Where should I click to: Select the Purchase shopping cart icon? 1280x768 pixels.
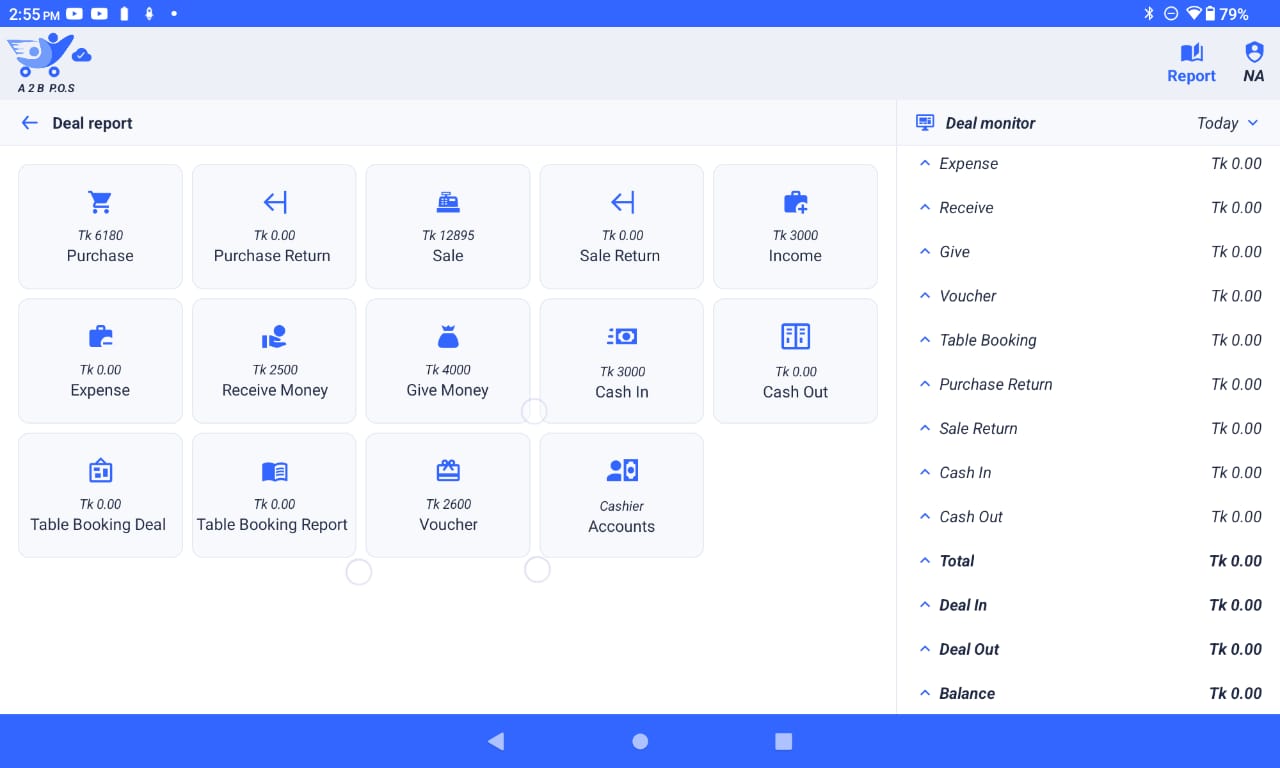pyautogui.click(x=100, y=200)
